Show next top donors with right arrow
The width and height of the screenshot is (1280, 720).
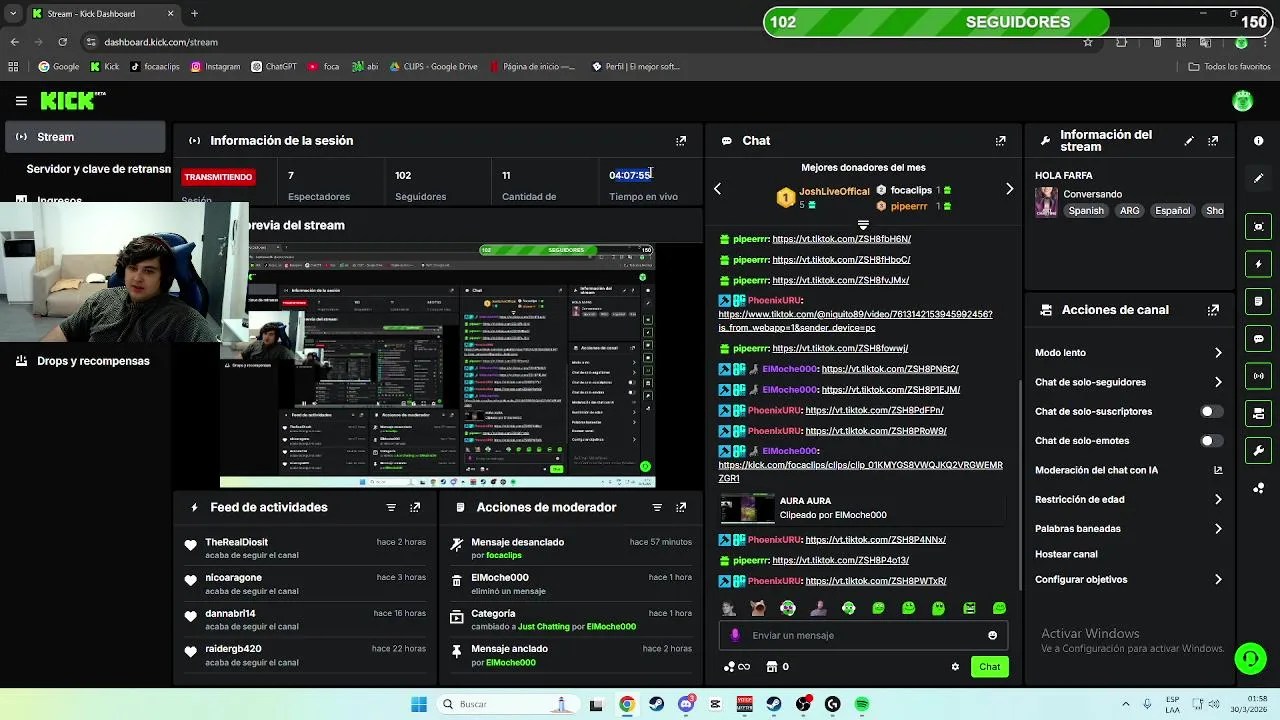click(x=1009, y=189)
